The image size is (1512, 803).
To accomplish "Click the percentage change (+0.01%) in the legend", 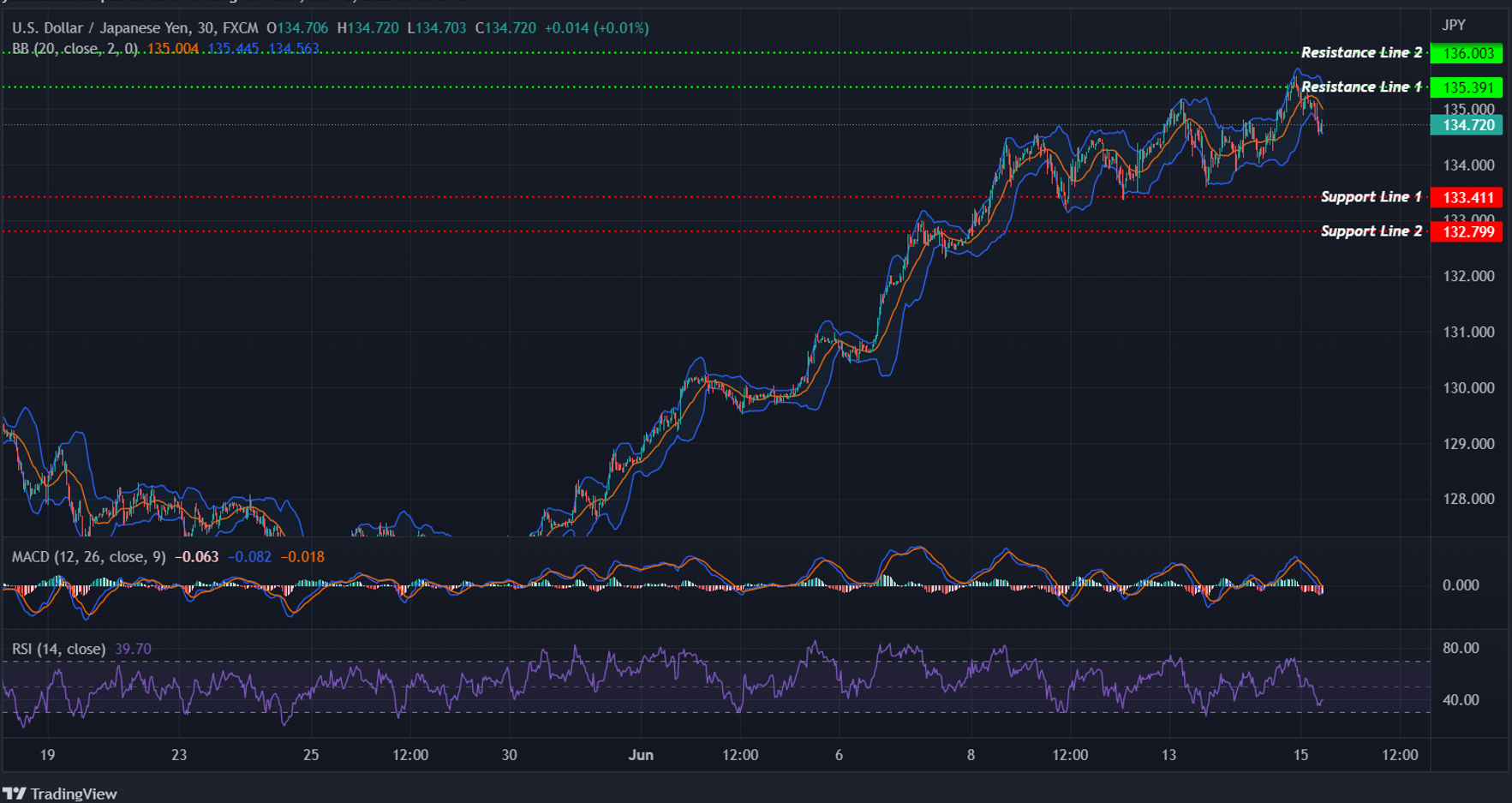I will [x=620, y=27].
